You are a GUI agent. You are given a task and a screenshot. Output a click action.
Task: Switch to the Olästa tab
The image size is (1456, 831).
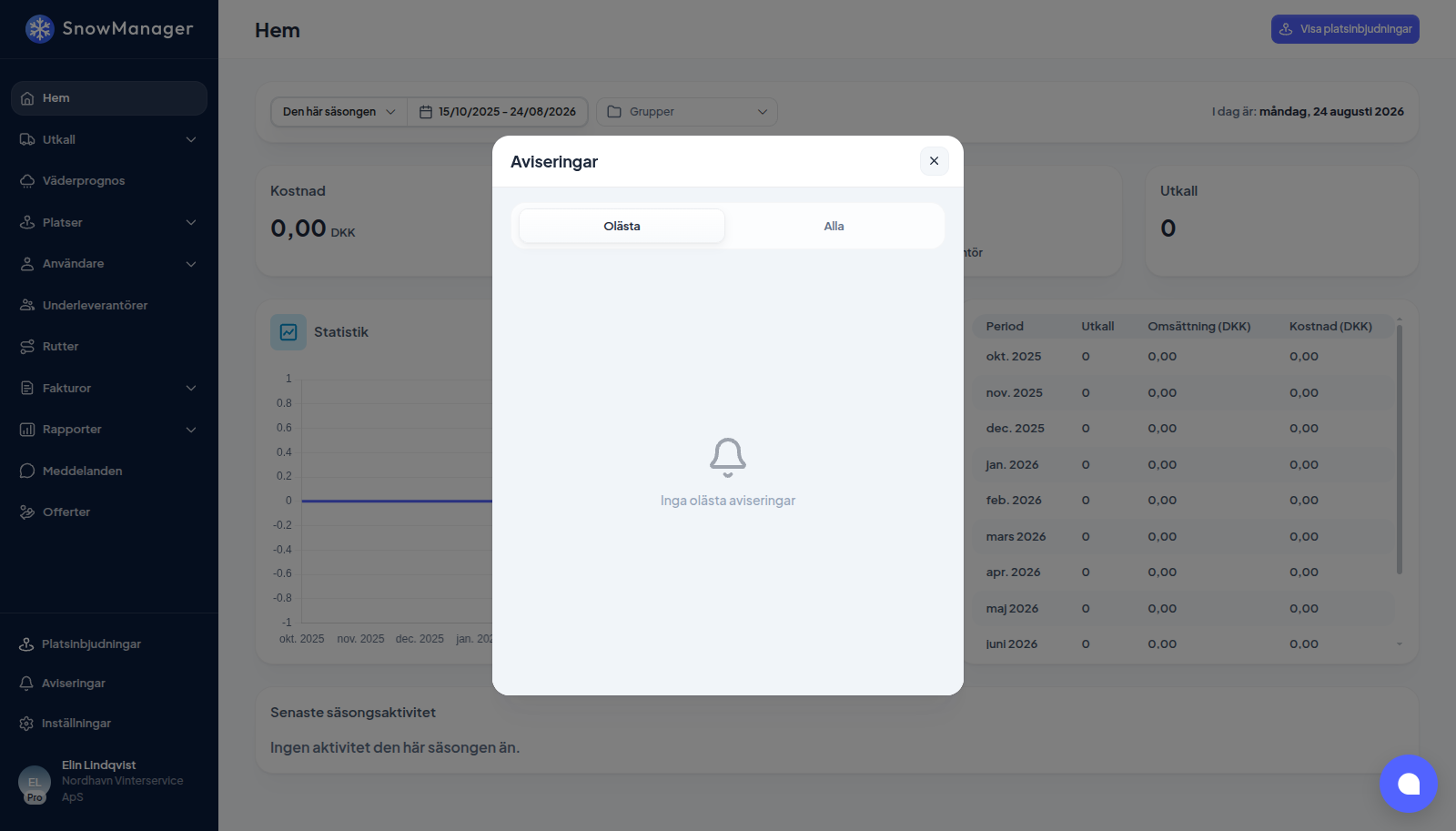click(622, 226)
